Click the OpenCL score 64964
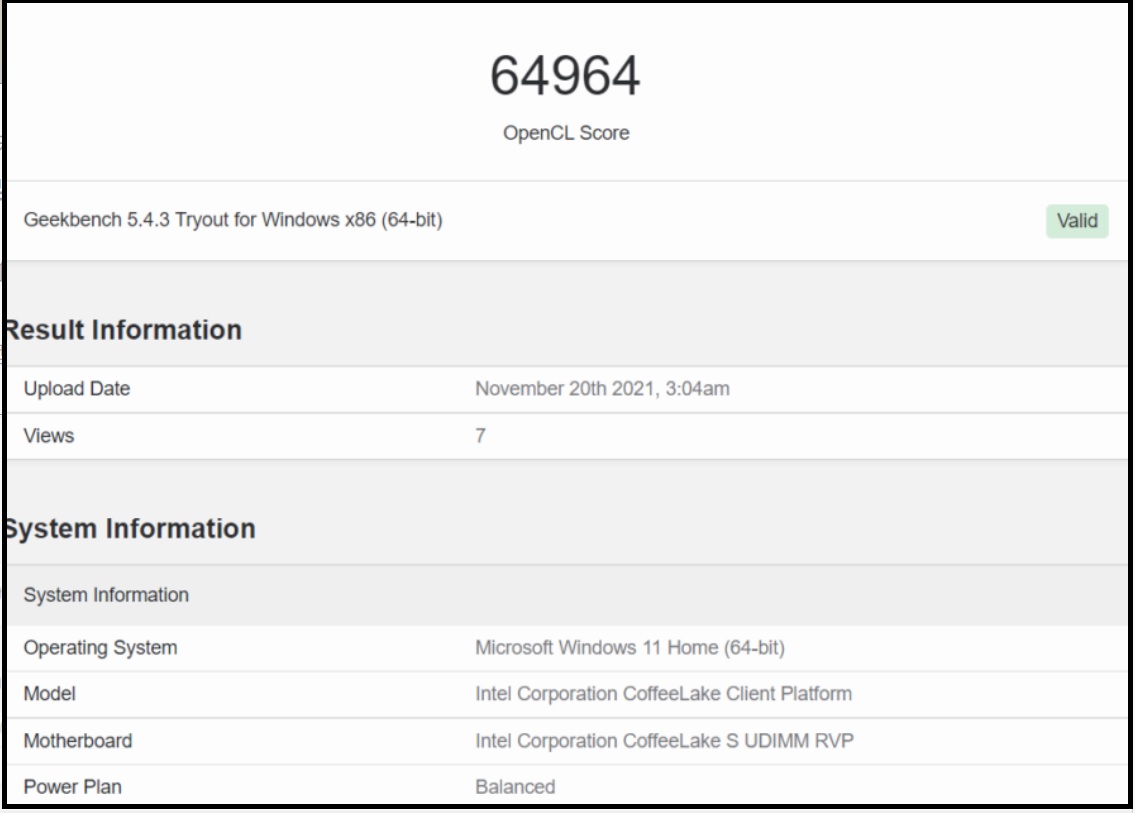Screen dimensions: 1135x813 pos(567,73)
